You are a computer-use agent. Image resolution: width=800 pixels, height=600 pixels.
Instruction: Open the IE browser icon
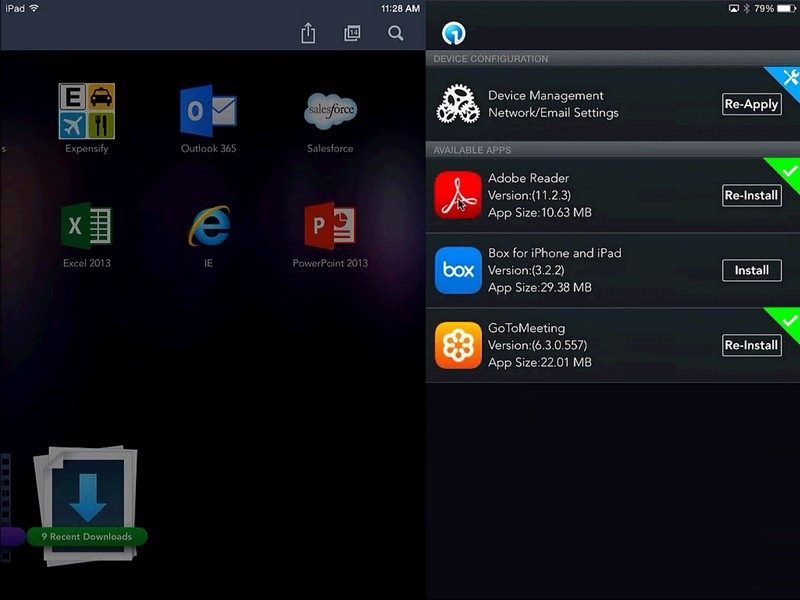point(209,226)
